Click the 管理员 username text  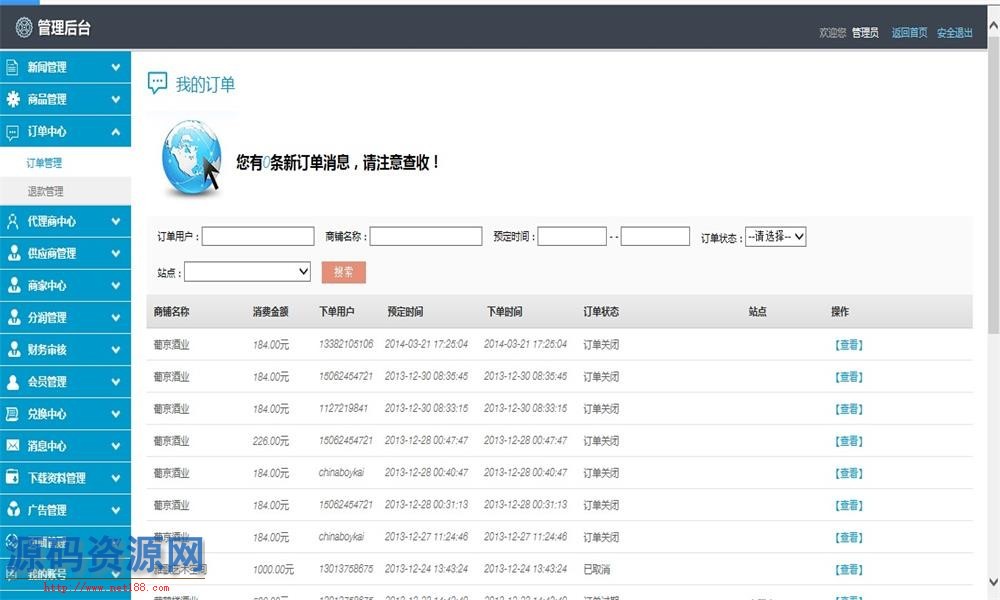tap(865, 33)
